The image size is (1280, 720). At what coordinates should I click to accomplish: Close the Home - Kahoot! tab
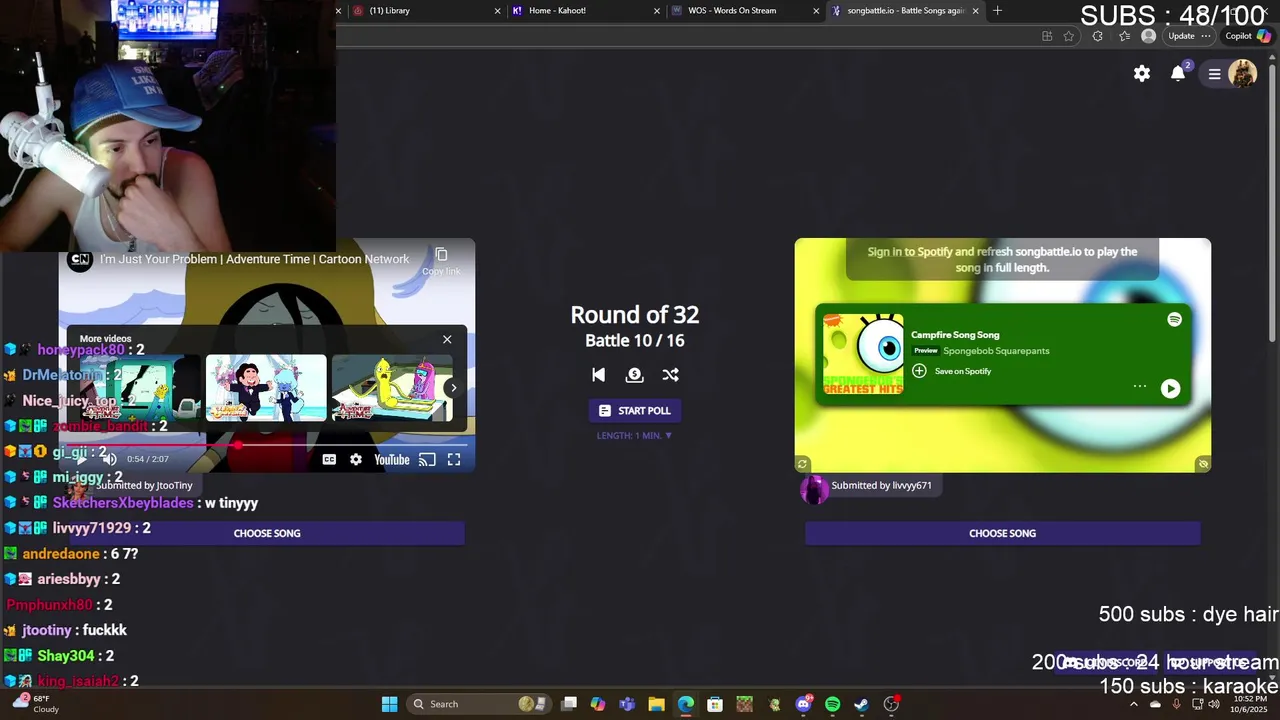pyautogui.click(x=657, y=11)
